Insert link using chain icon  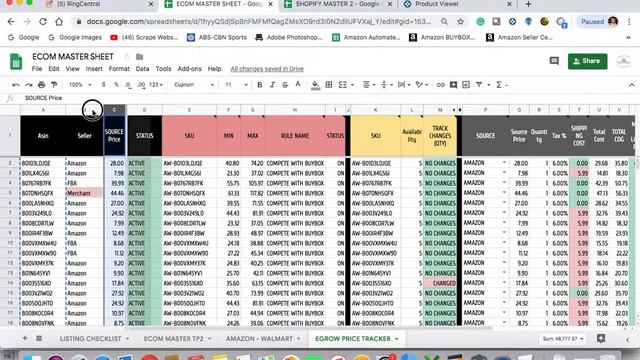[440, 85]
